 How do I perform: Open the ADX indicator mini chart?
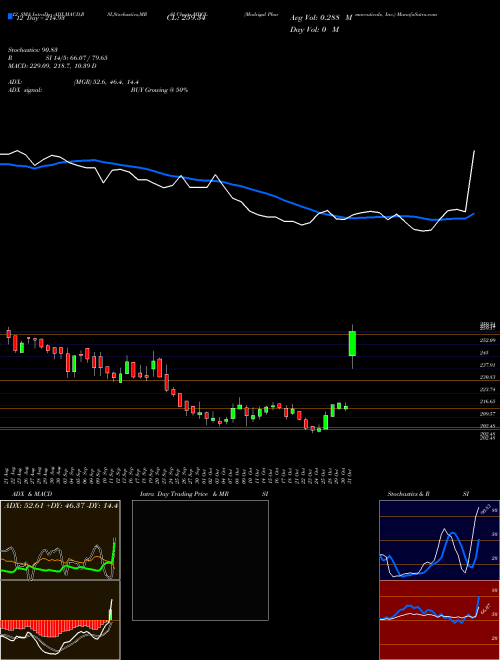pos(60,540)
